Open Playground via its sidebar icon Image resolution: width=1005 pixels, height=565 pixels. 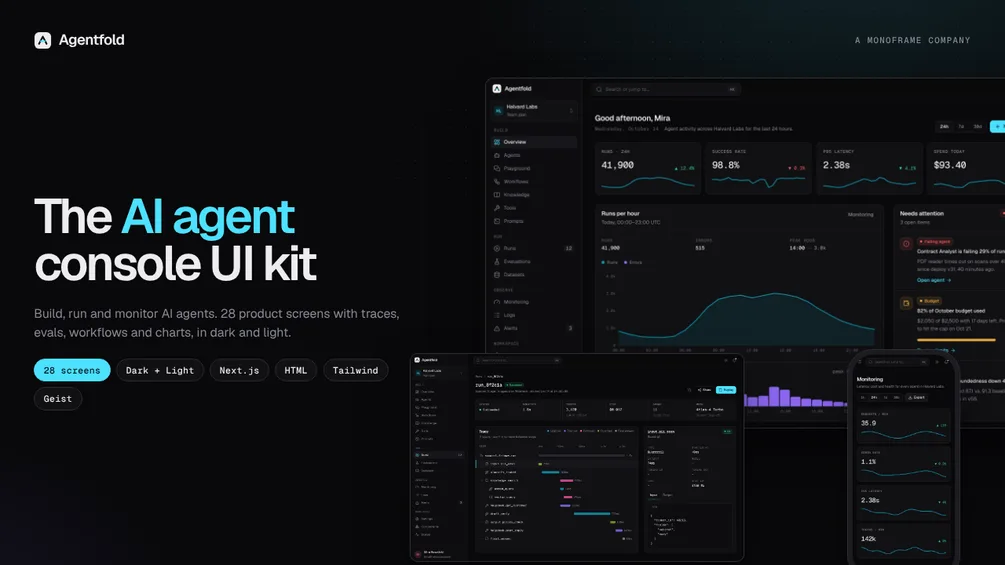[x=497, y=168]
